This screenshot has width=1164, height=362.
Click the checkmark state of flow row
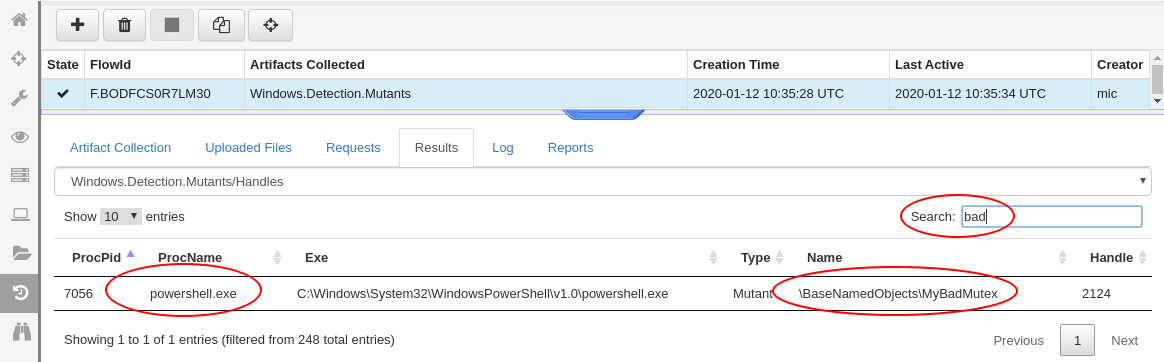click(x=63, y=93)
